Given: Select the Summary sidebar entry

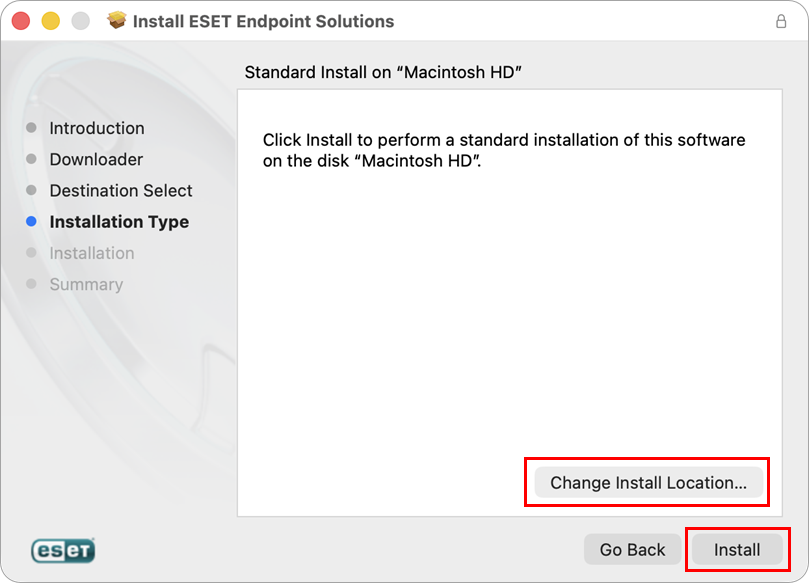Looking at the screenshot, I should click(86, 284).
